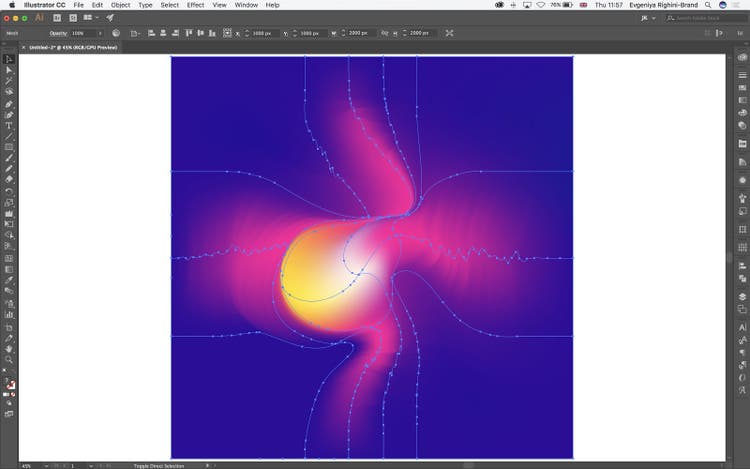This screenshot has width=750, height=469.
Task: Open the Object menu
Action: (x=120, y=5)
